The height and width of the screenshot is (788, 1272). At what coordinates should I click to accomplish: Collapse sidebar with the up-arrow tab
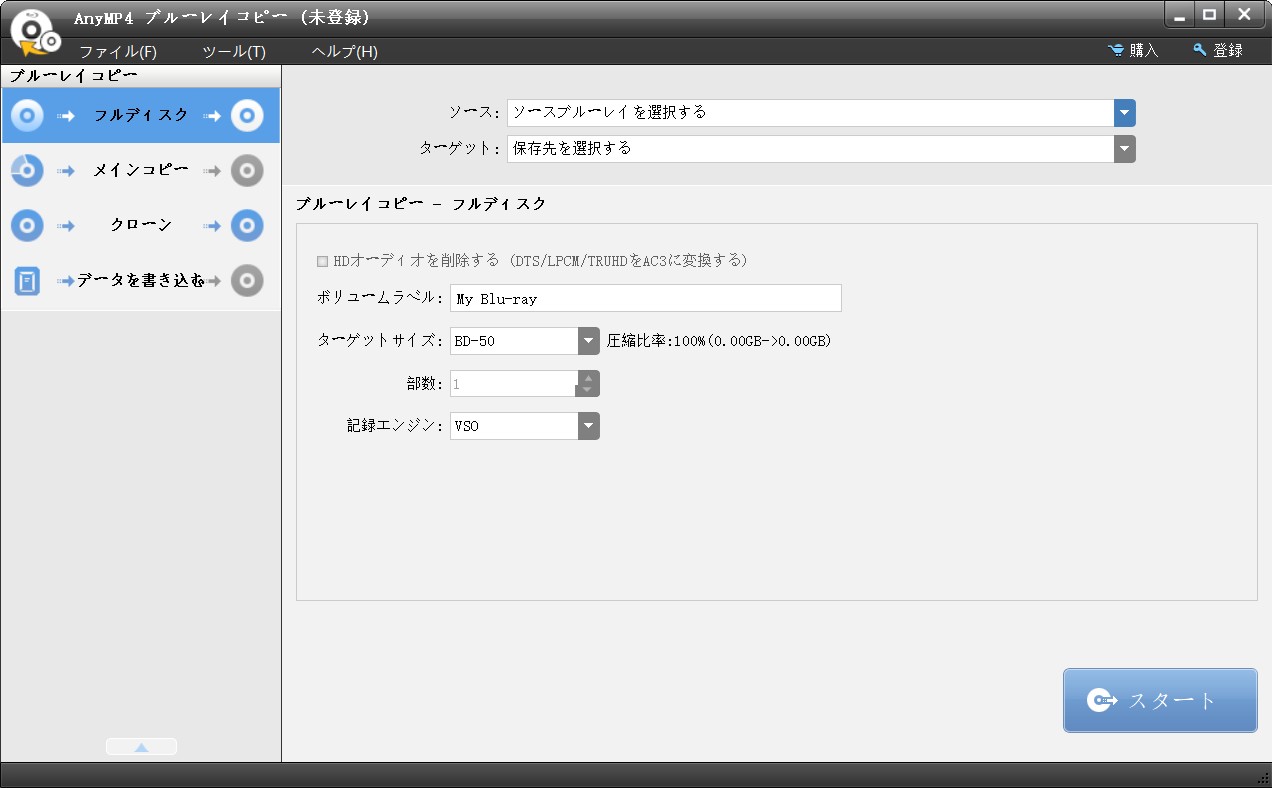(141, 746)
